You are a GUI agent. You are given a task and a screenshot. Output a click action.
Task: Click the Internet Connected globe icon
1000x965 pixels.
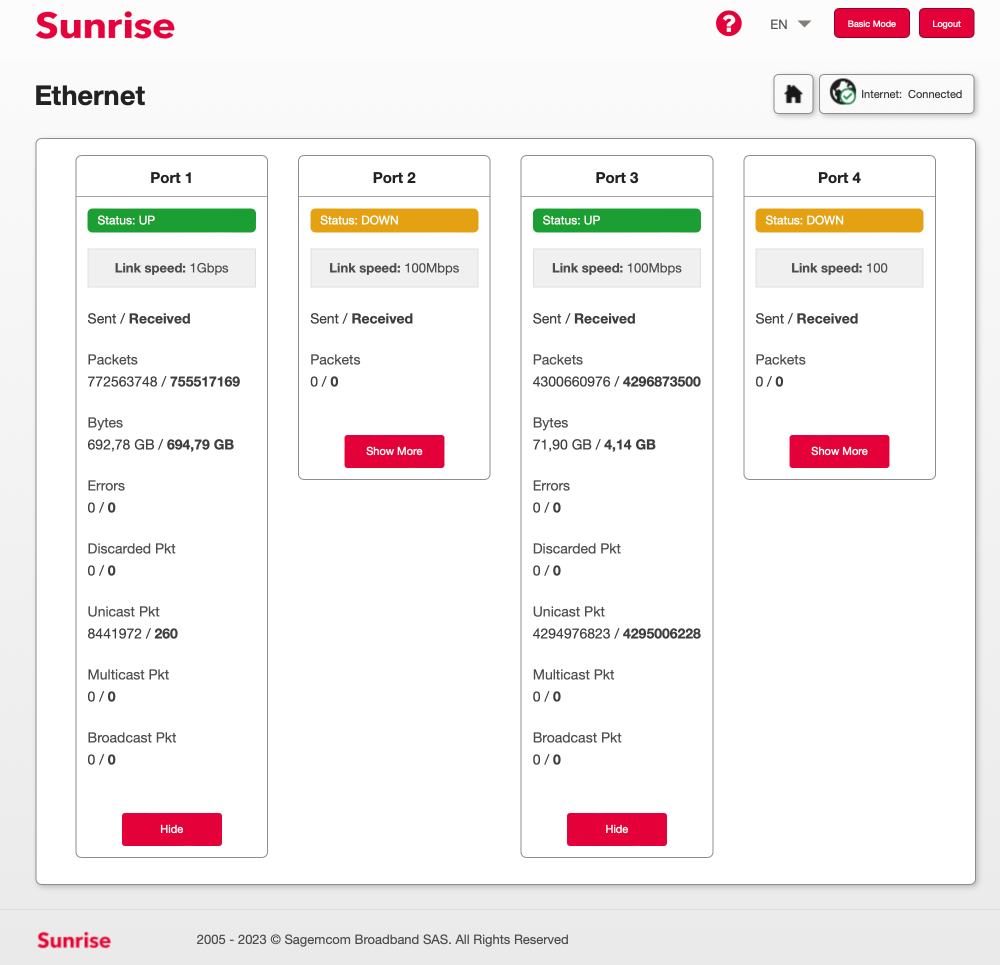(843, 93)
